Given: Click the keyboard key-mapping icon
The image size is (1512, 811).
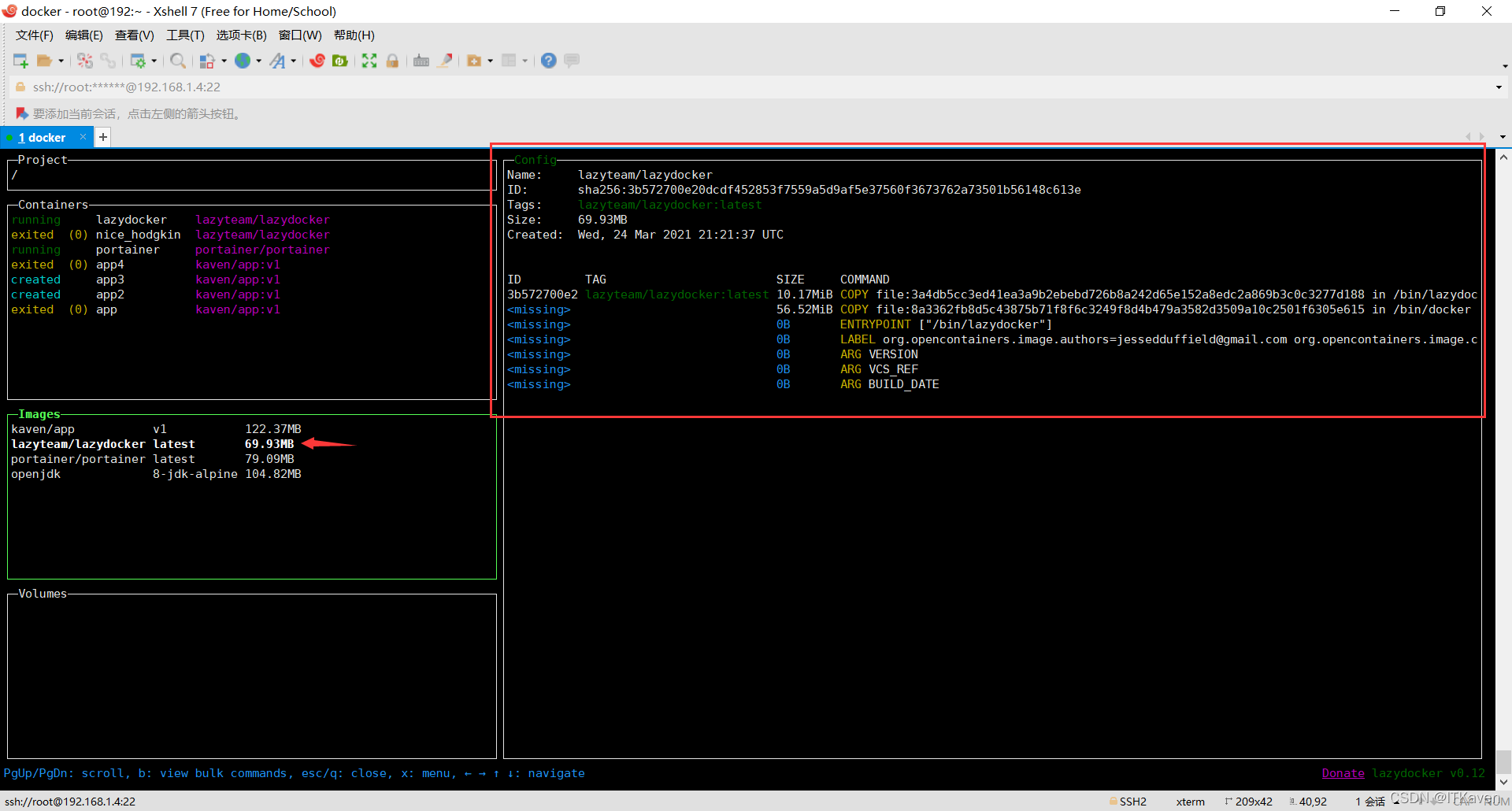Looking at the screenshot, I should [421, 61].
